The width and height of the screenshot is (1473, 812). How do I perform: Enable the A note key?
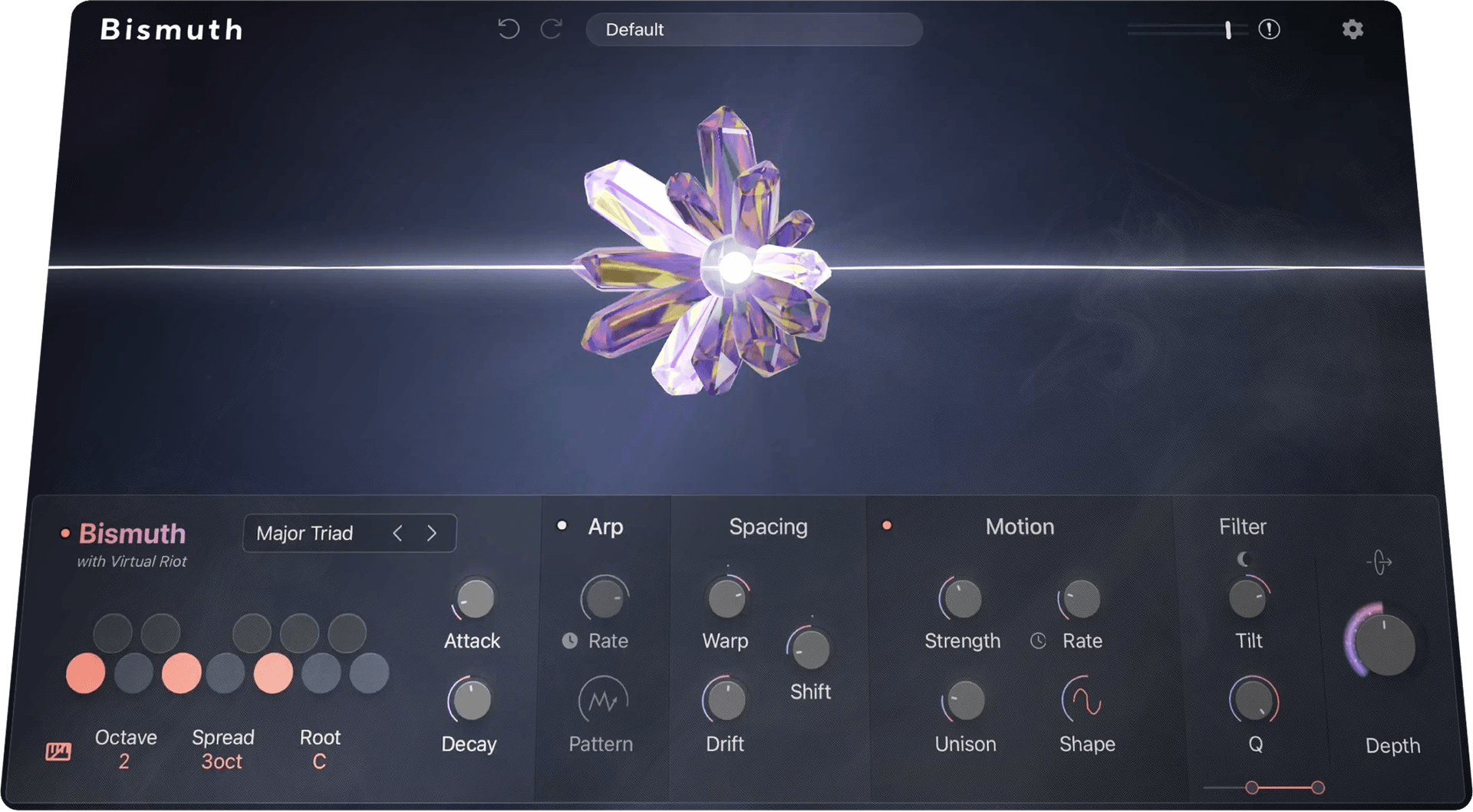[321, 673]
